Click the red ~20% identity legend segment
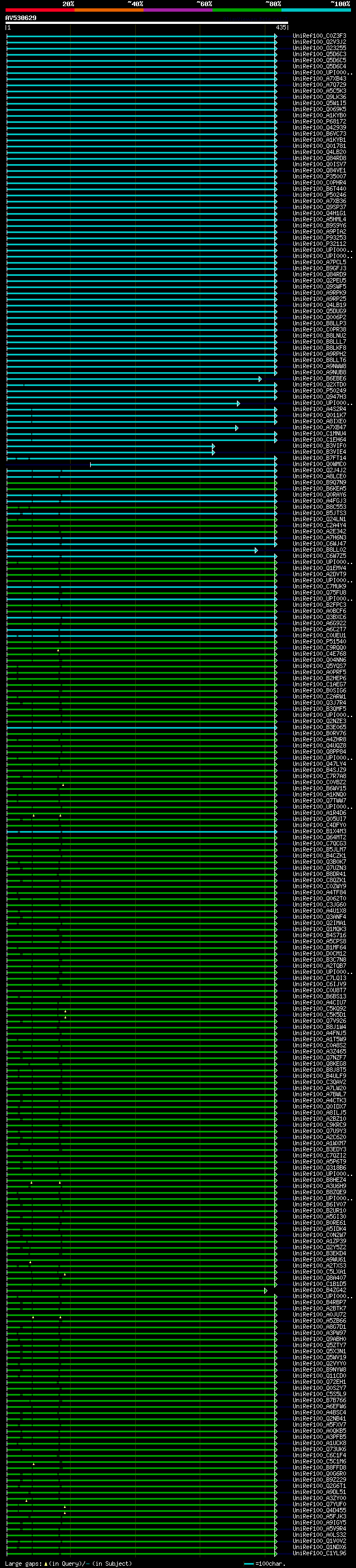356x1568 pixels. pos(39,10)
